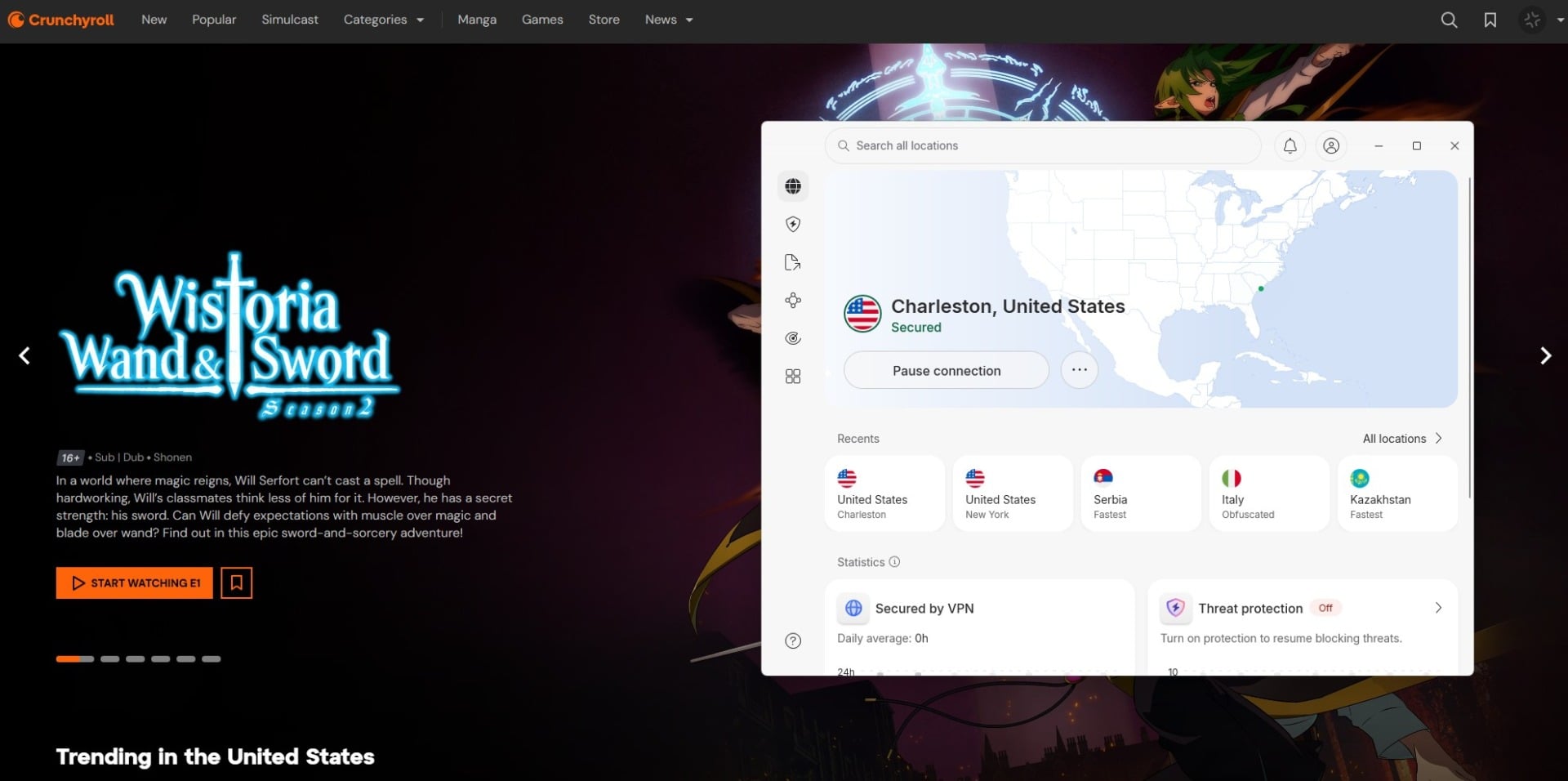Click the Threat protection Off badge
Viewport: 1568px width, 781px height.
coord(1325,609)
